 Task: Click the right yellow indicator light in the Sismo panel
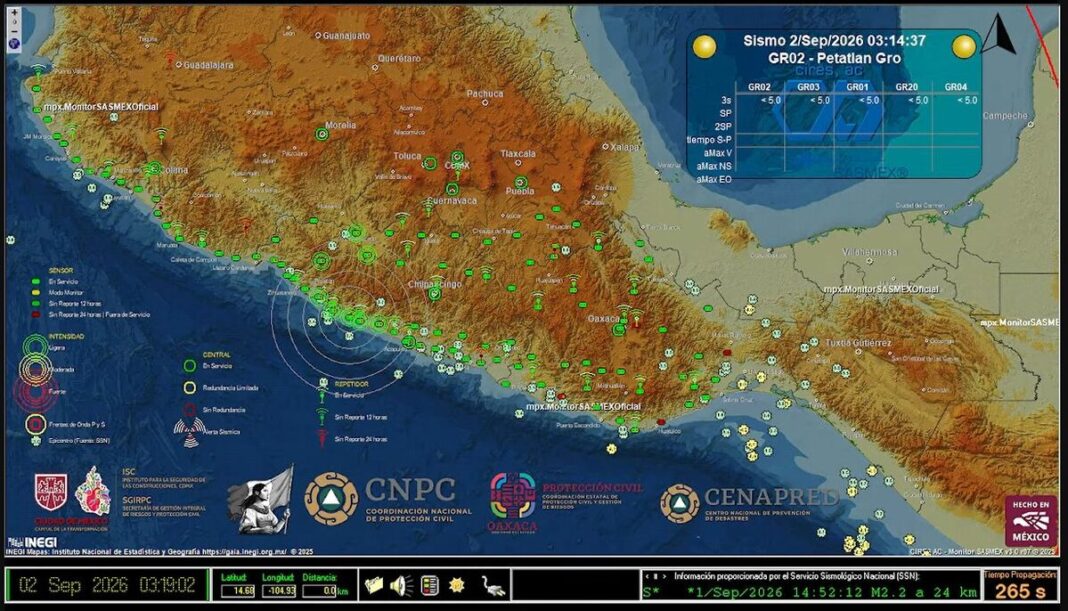pos(964,47)
